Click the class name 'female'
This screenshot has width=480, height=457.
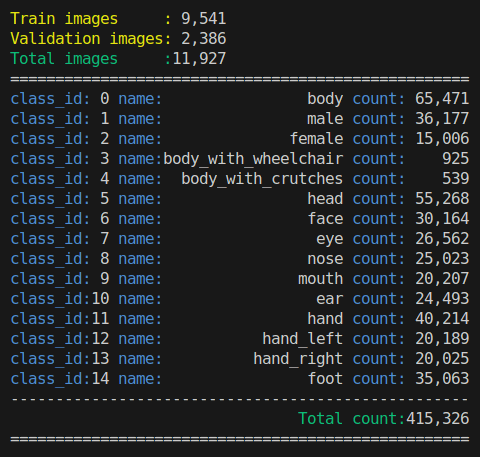point(316,139)
